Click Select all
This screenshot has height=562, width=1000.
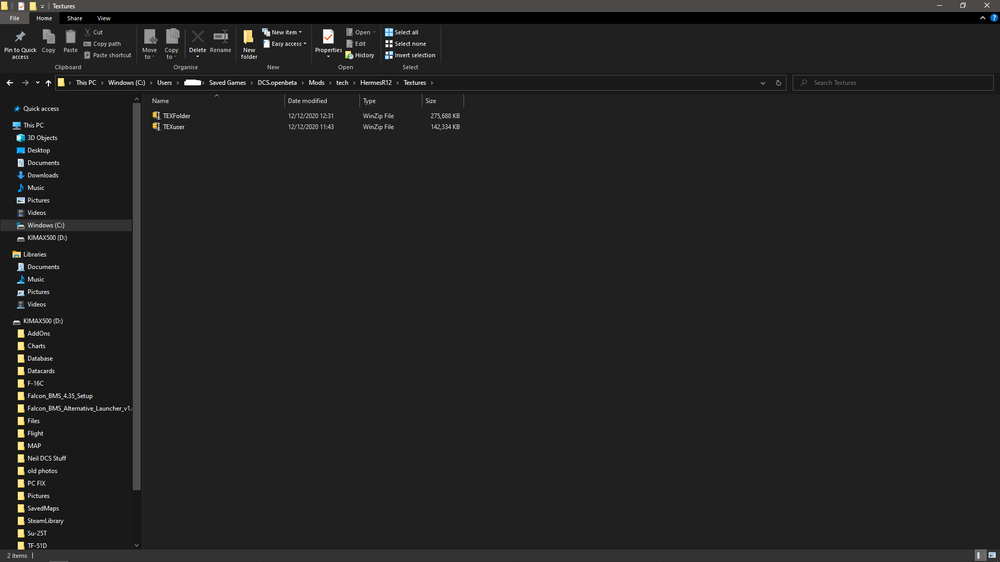pyautogui.click(x=402, y=32)
